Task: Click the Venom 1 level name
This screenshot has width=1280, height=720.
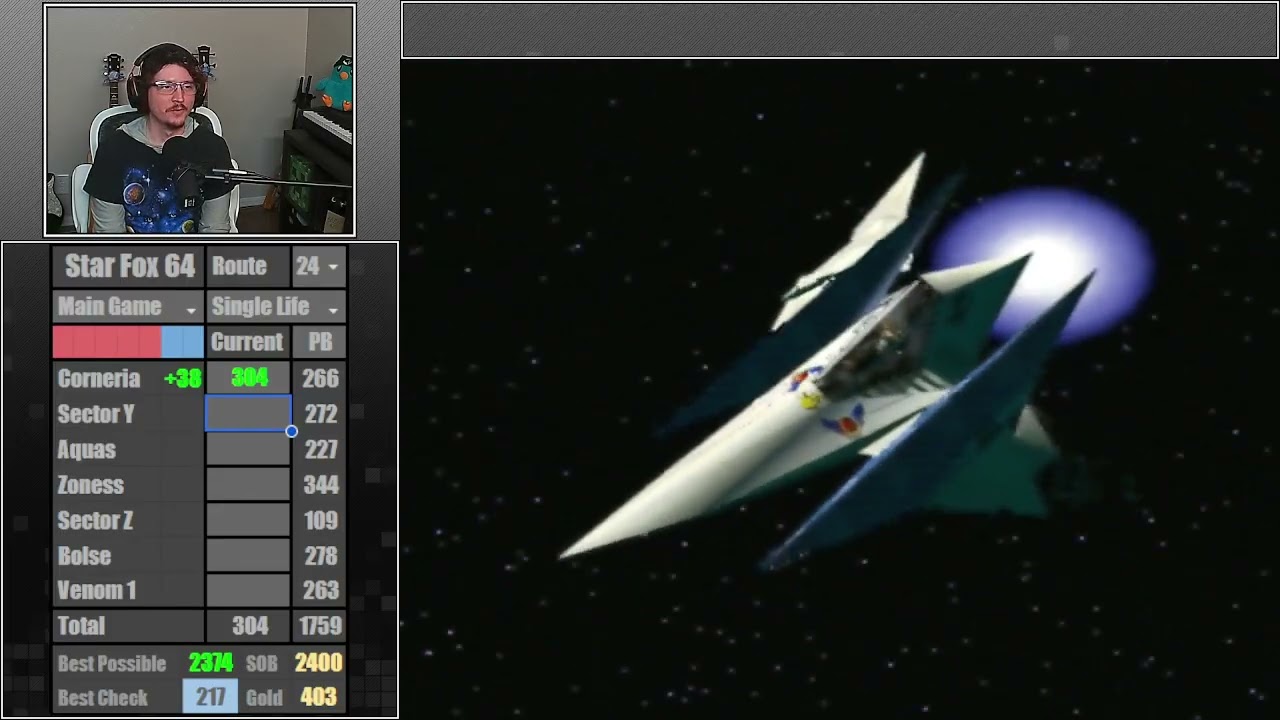Action: (x=96, y=590)
